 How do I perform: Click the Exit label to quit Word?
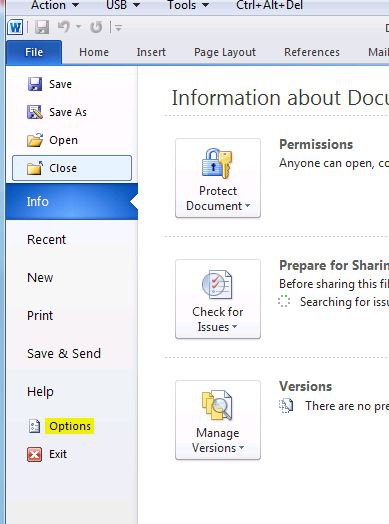click(58, 454)
